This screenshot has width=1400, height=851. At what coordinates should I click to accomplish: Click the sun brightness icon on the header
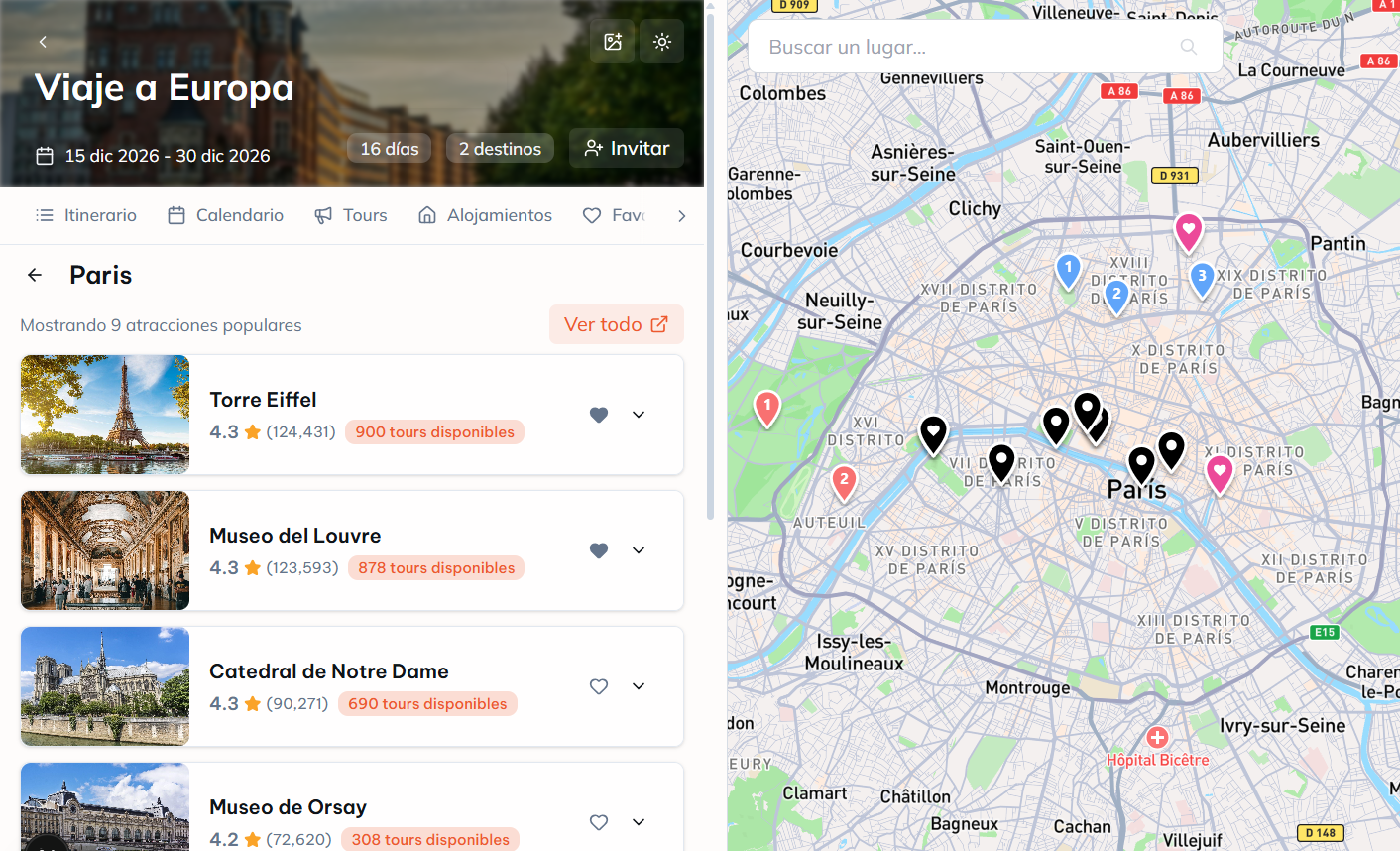pyautogui.click(x=660, y=41)
